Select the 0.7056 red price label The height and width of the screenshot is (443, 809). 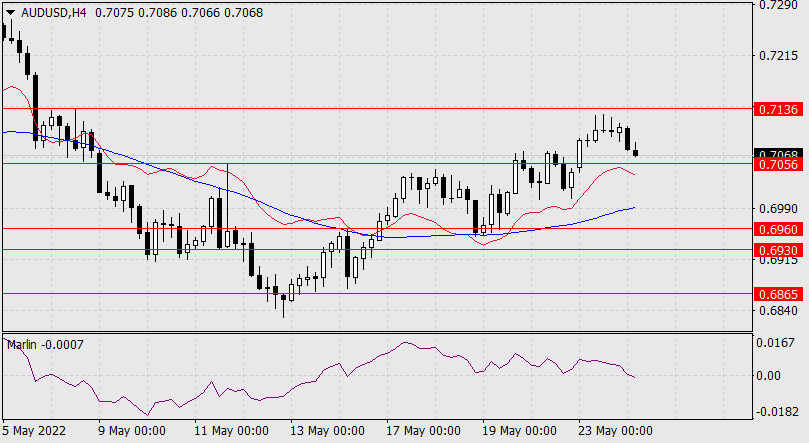click(779, 165)
